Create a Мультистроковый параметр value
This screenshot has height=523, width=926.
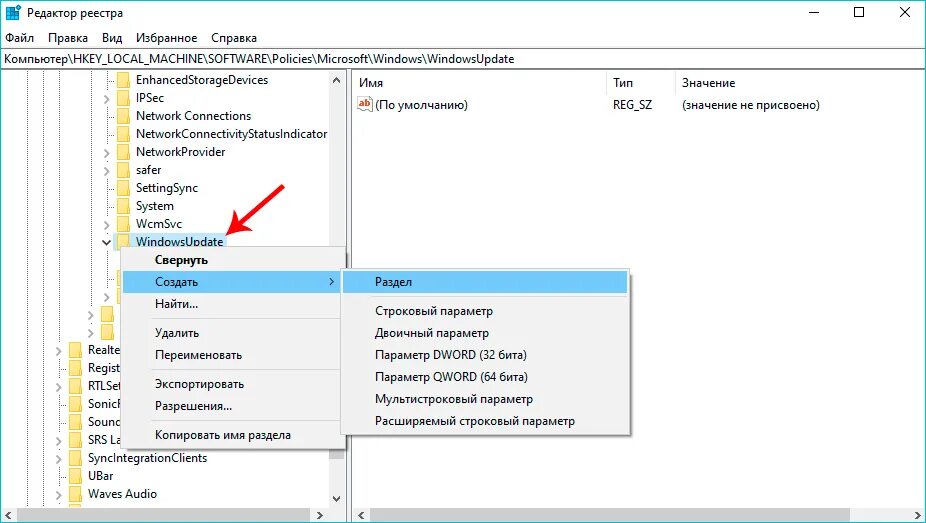pos(485,399)
